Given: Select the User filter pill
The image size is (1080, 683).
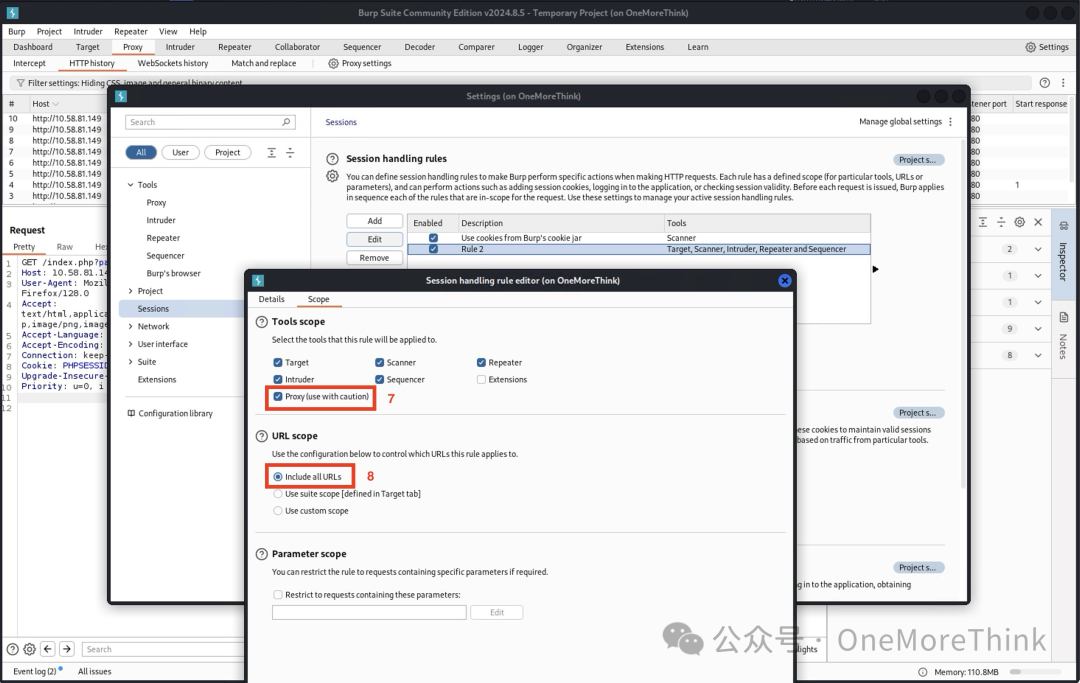Looking at the screenshot, I should pos(180,152).
